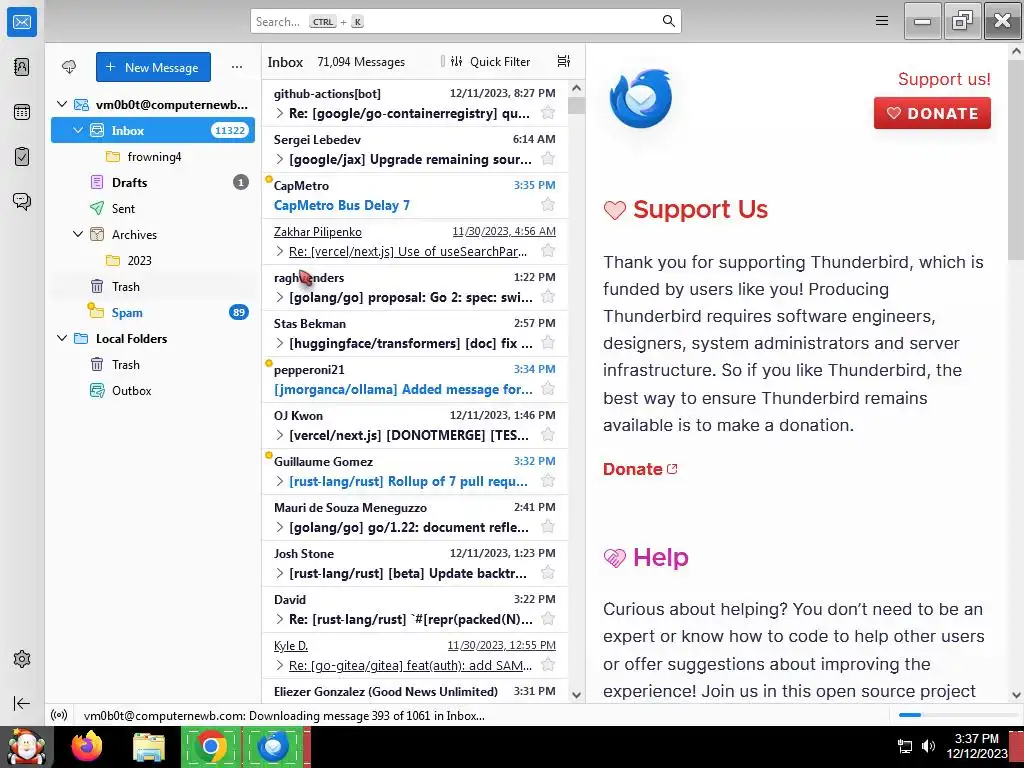Open CapMetro Bus Delay 7 message

[415, 196]
